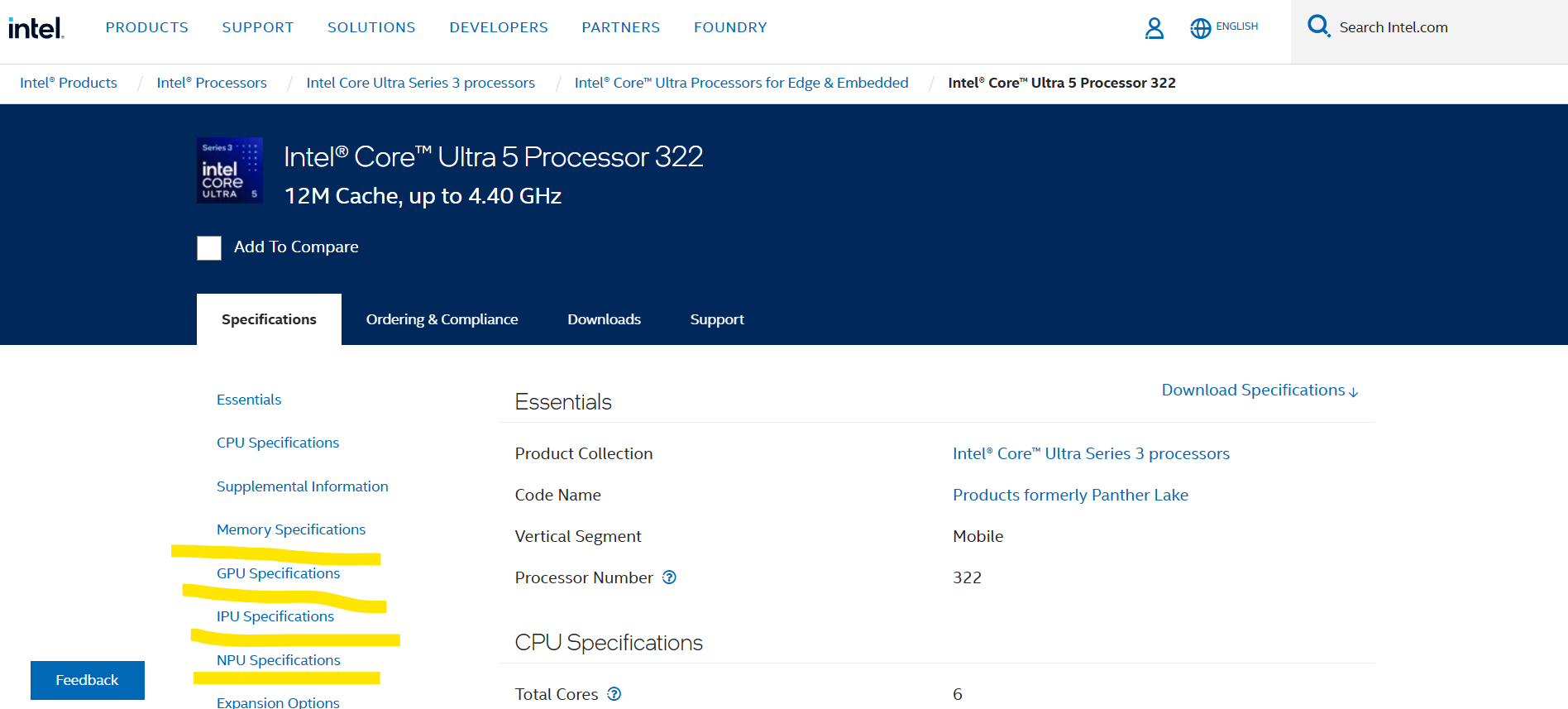Switch to Ordering & Compliance tab

tap(442, 319)
